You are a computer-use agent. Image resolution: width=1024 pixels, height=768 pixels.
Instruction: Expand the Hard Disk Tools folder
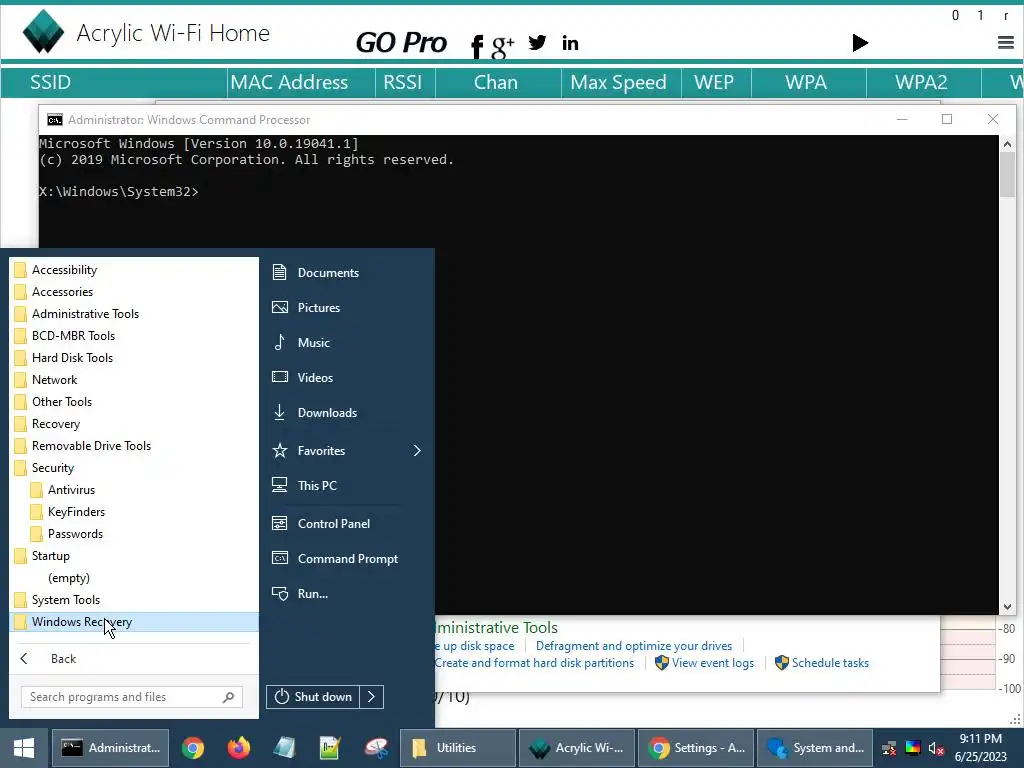pyautogui.click(x=134, y=358)
